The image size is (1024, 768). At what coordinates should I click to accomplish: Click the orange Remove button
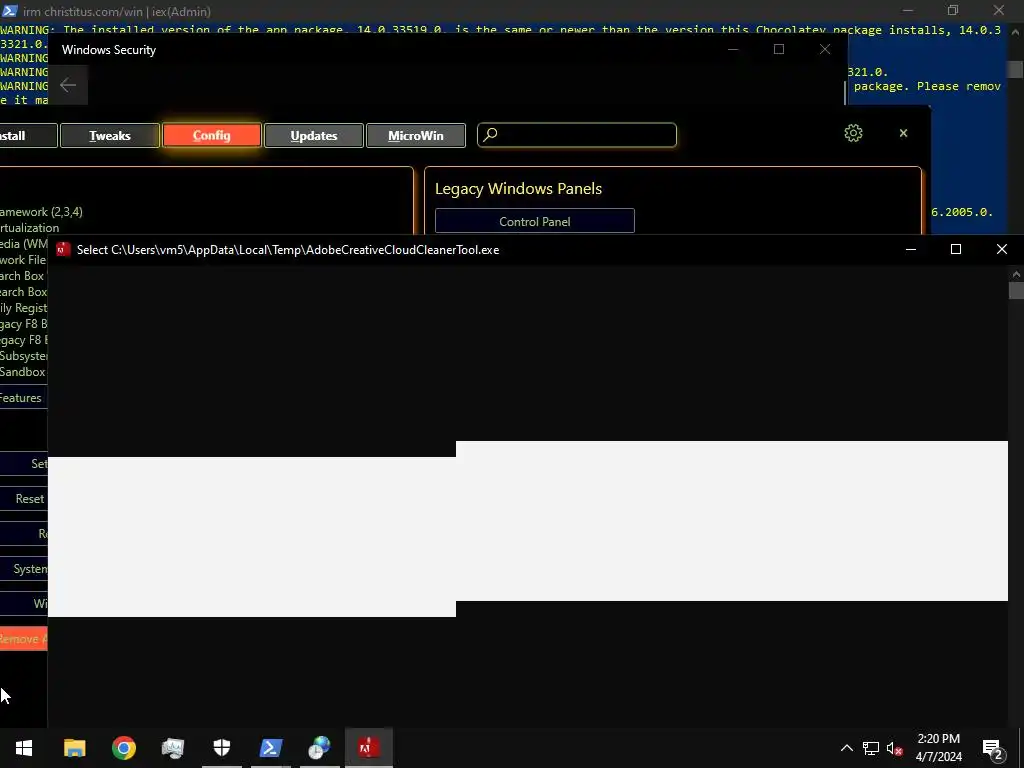(24, 639)
